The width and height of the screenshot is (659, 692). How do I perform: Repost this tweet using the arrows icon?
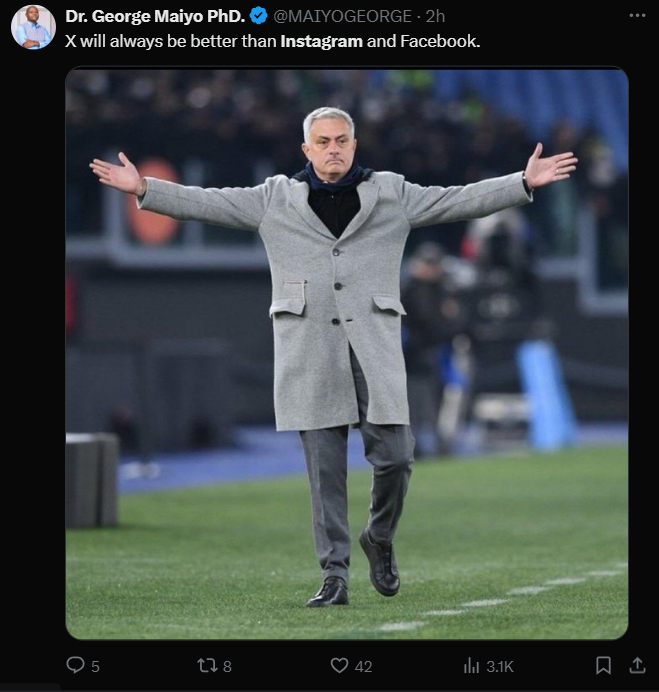point(207,665)
